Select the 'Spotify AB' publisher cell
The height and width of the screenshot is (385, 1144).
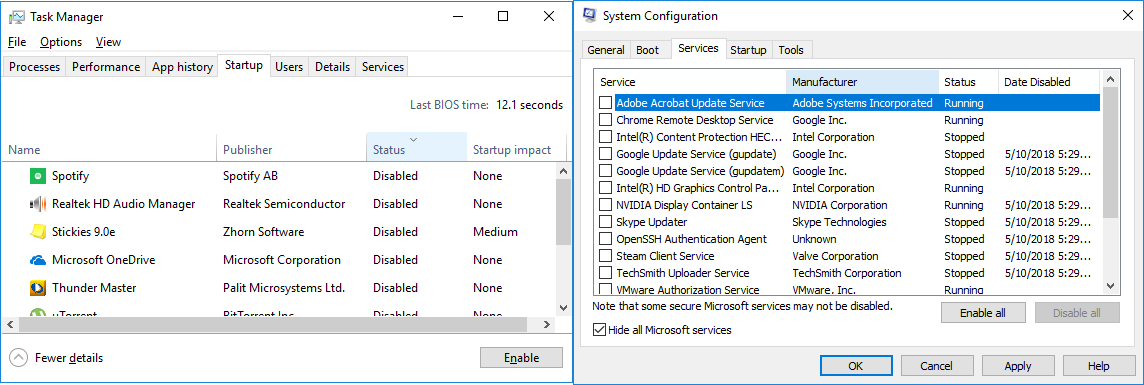click(x=250, y=176)
